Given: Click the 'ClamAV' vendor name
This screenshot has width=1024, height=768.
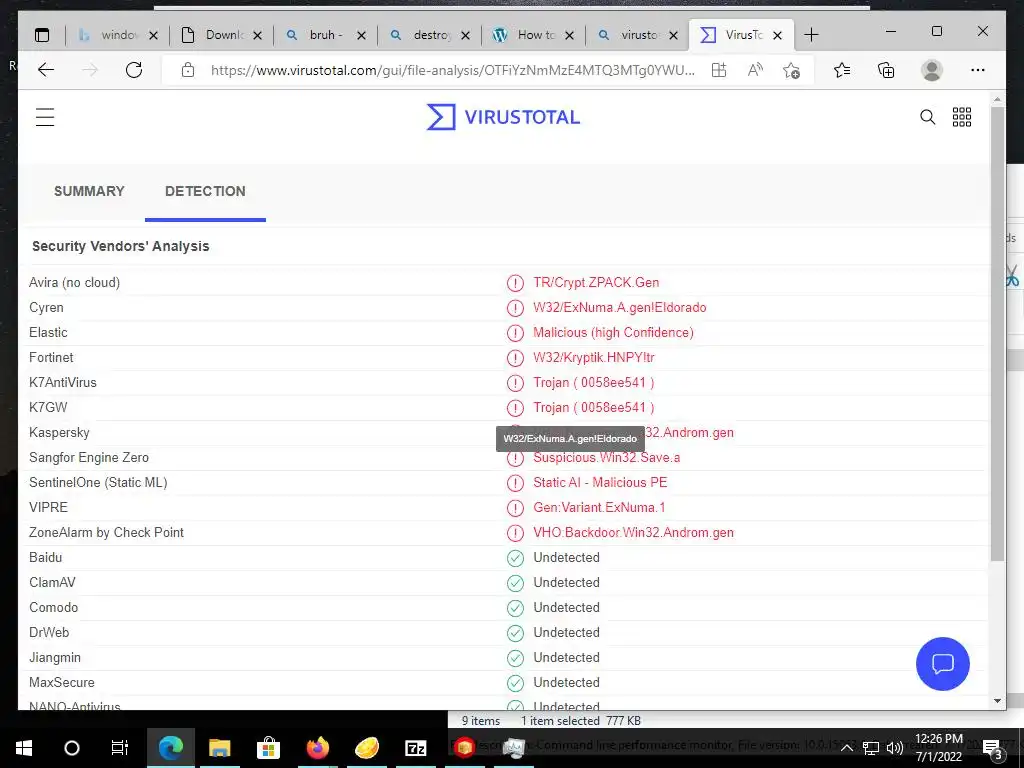Looking at the screenshot, I should click(x=52, y=583).
